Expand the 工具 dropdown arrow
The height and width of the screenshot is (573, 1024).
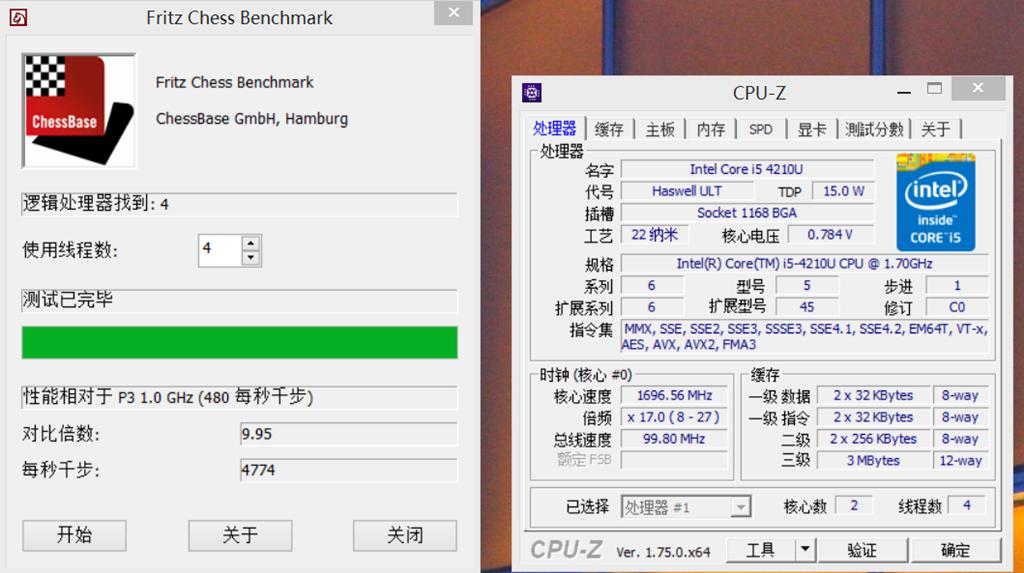[x=806, y=550]
